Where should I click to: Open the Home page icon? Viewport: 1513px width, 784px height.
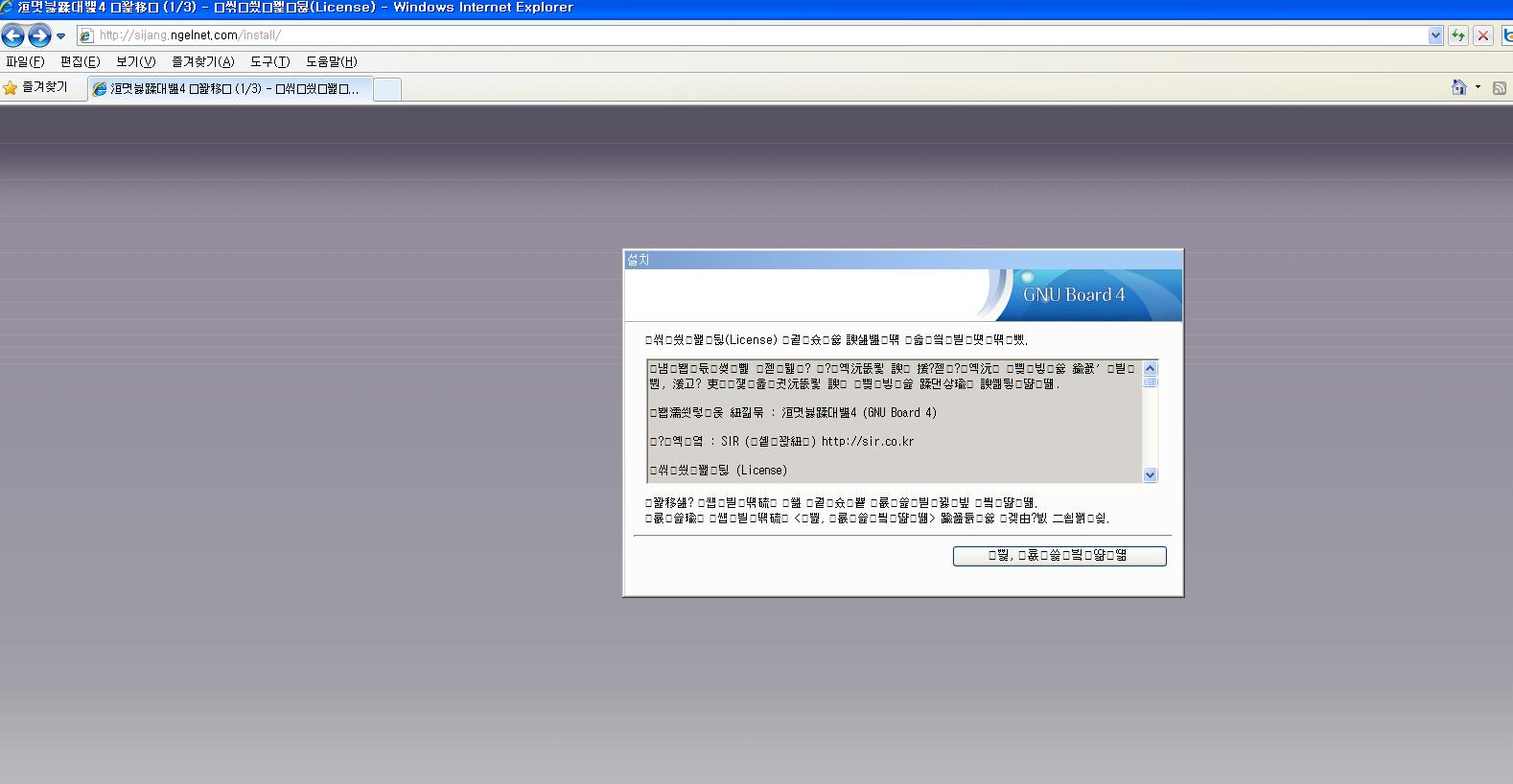1458,88
